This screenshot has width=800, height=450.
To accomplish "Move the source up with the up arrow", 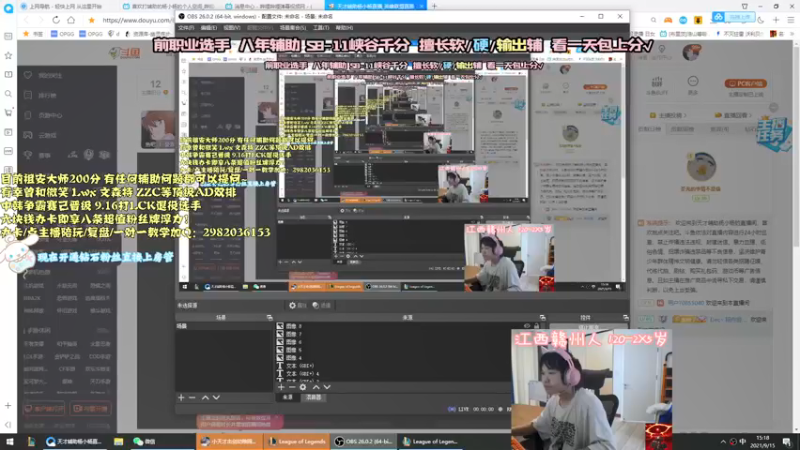I will click(x=316, y=387).
